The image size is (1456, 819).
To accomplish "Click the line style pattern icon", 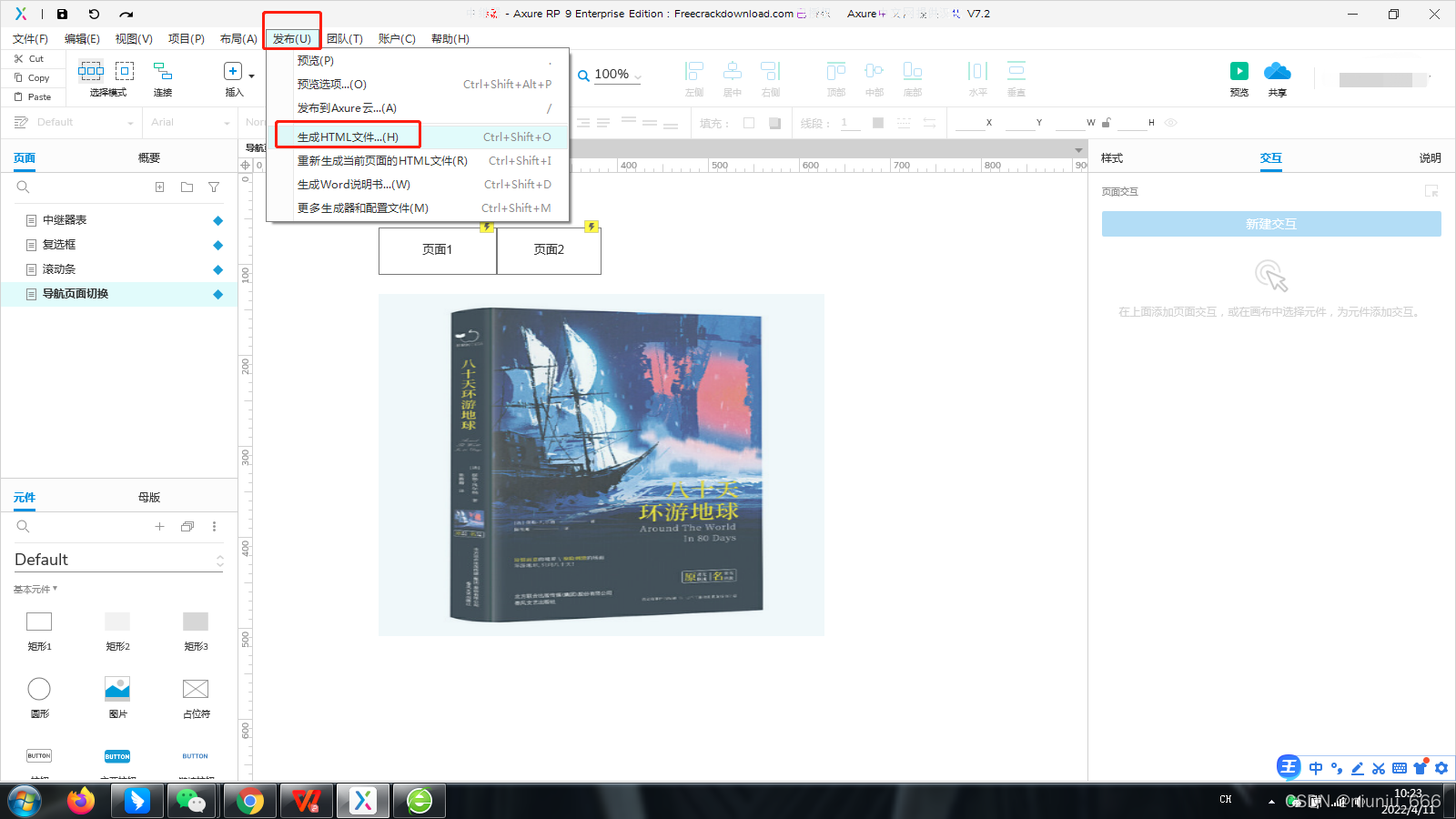I will pos(904,123).
